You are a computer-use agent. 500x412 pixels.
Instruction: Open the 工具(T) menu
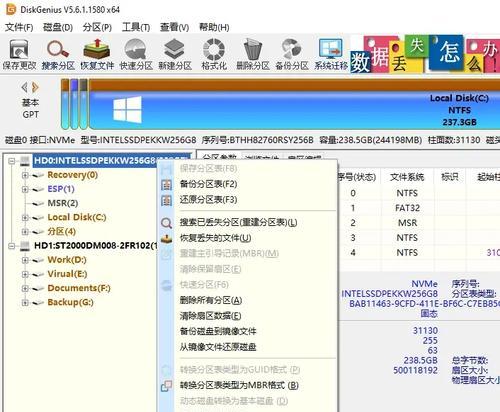click(x=136, y=27)
